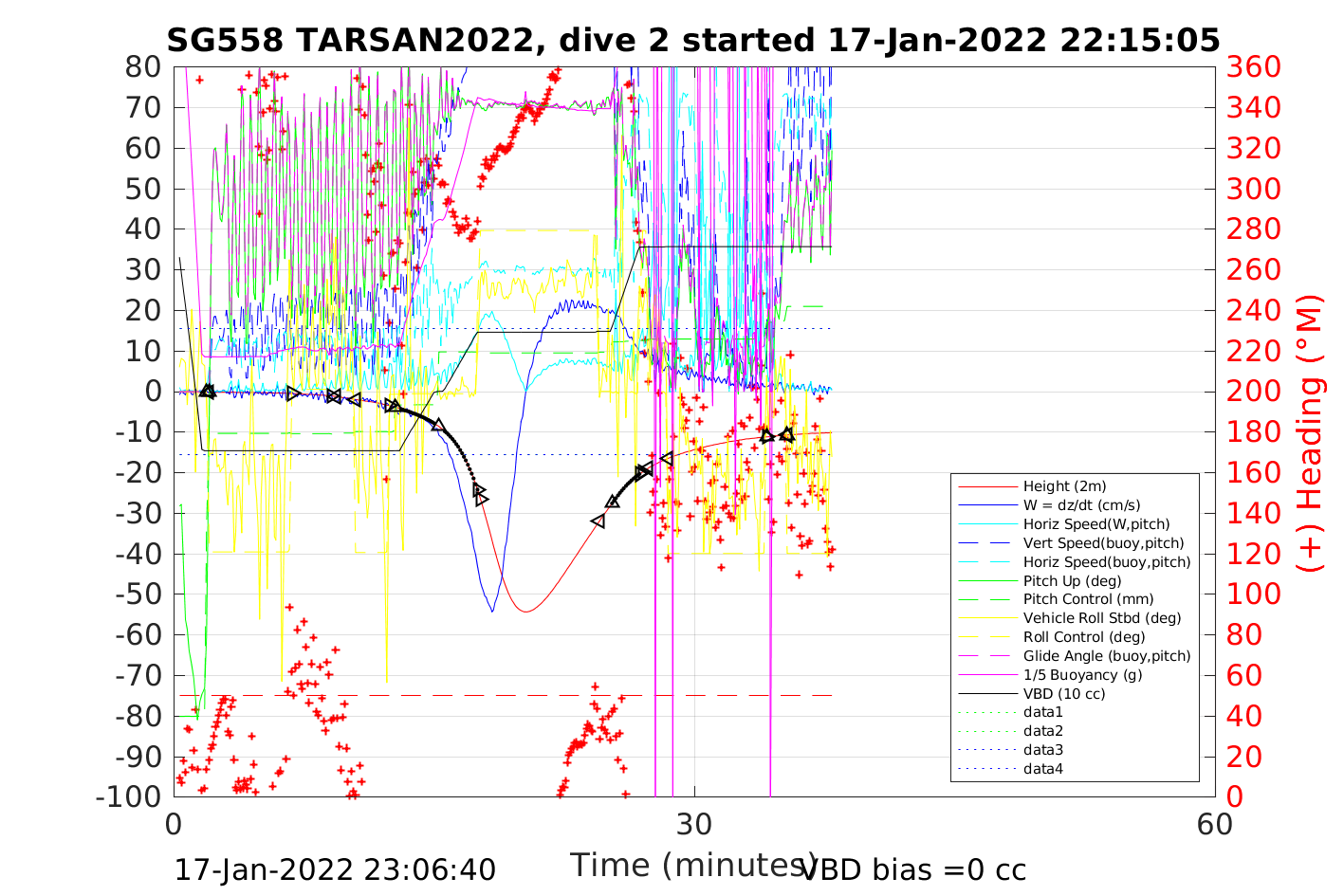This screenshot has width=1344, height=896.
Task: Select legend entry 'Horiz Speed(W,pitch)'
Action: coord(1096,524)
